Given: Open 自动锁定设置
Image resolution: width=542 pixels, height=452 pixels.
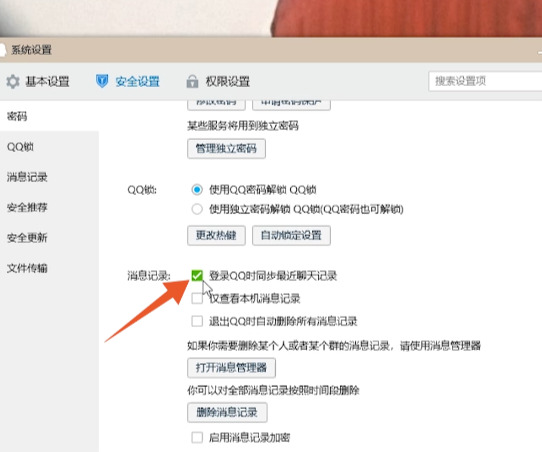Looking at the screenshot, I should pos(291,235).
